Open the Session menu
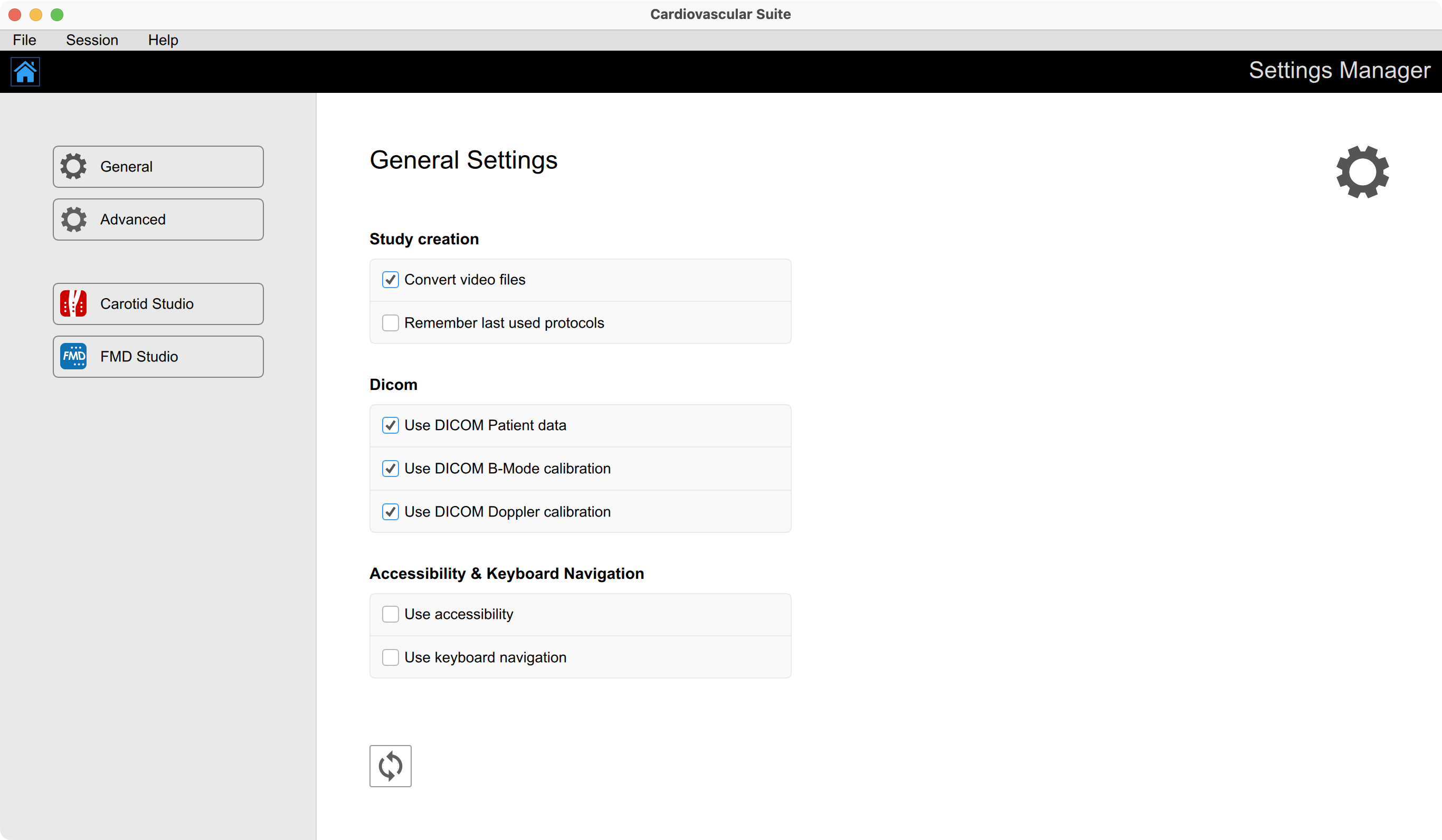Viewport: 1442px width, 840px height. [x=92, y=40]
